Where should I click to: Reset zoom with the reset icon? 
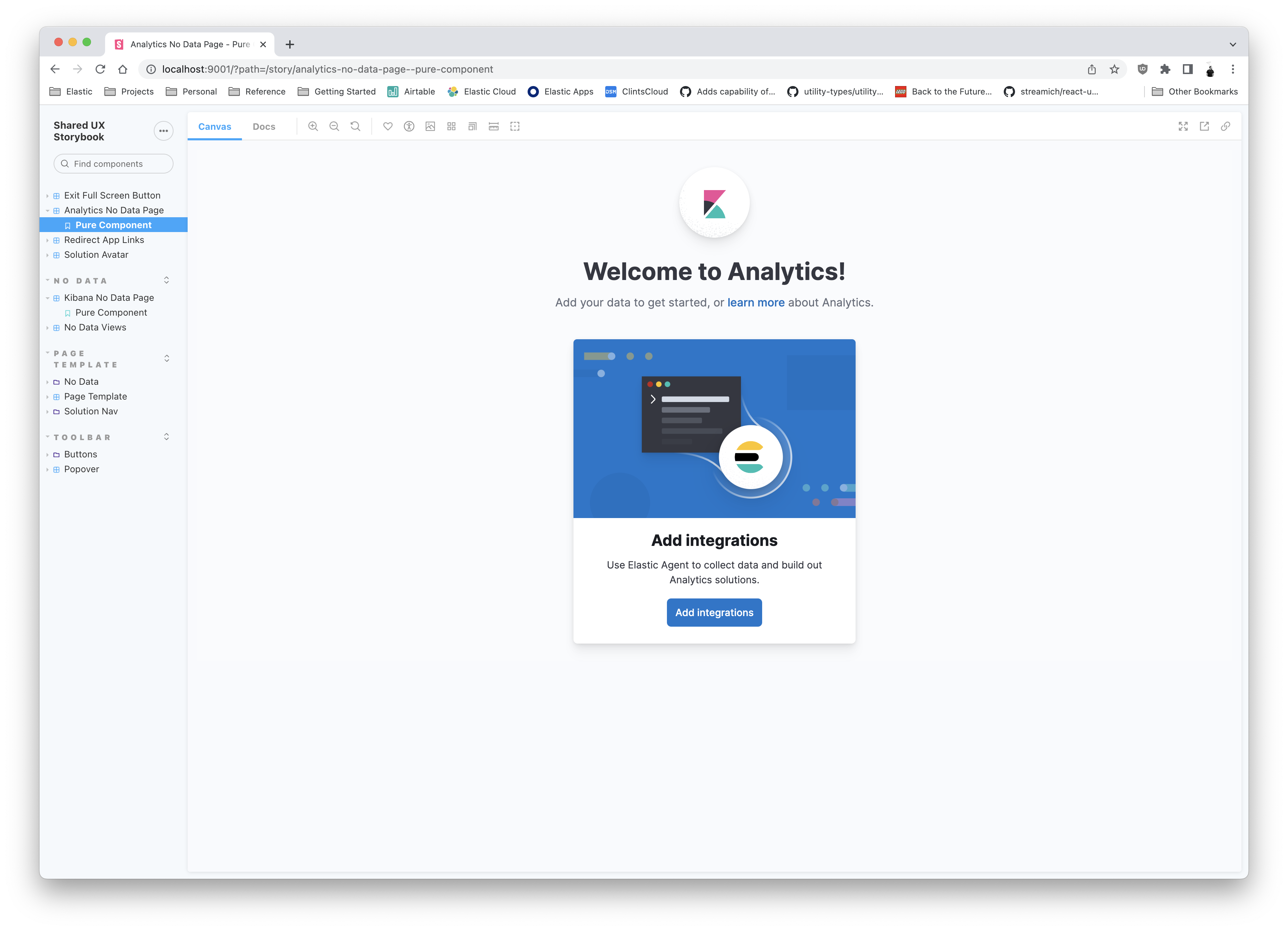tap(356, 127)
